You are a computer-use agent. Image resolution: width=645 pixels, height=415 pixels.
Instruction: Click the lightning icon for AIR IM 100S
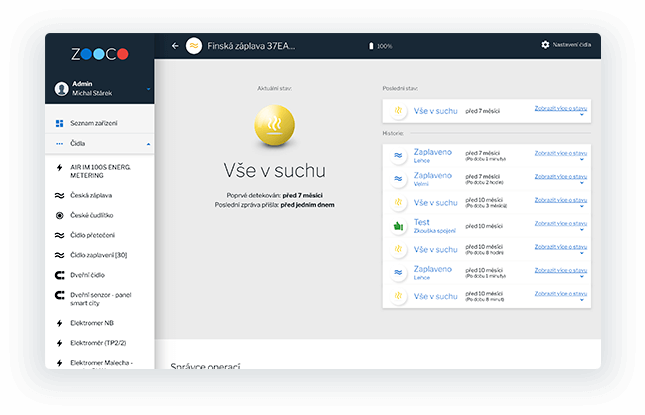[x=60, y=167]
